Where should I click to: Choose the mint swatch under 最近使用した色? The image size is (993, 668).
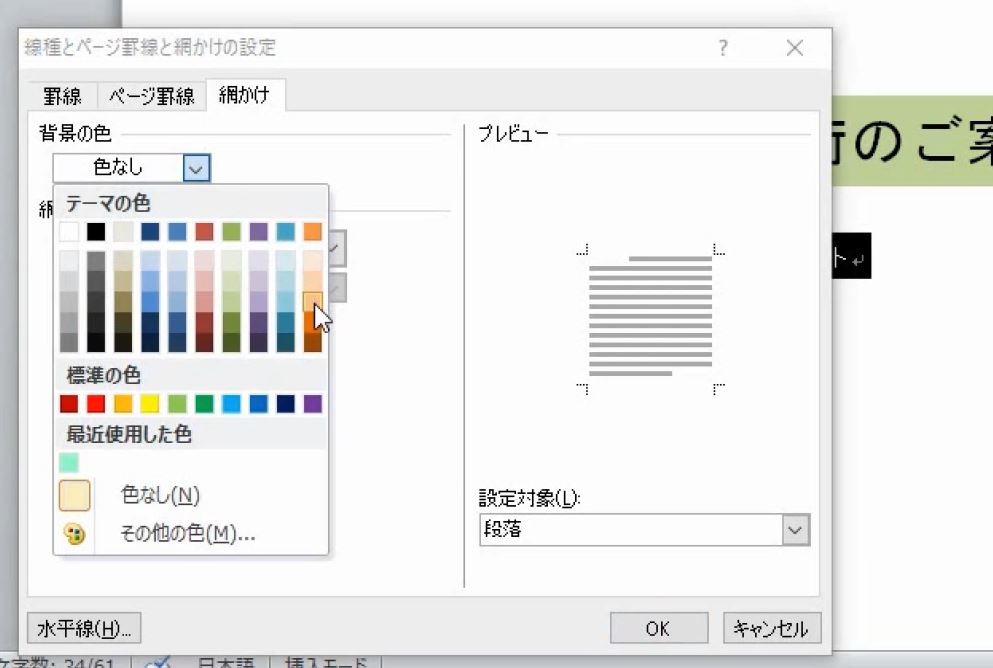pyautogui.click(x=69, y=463)
